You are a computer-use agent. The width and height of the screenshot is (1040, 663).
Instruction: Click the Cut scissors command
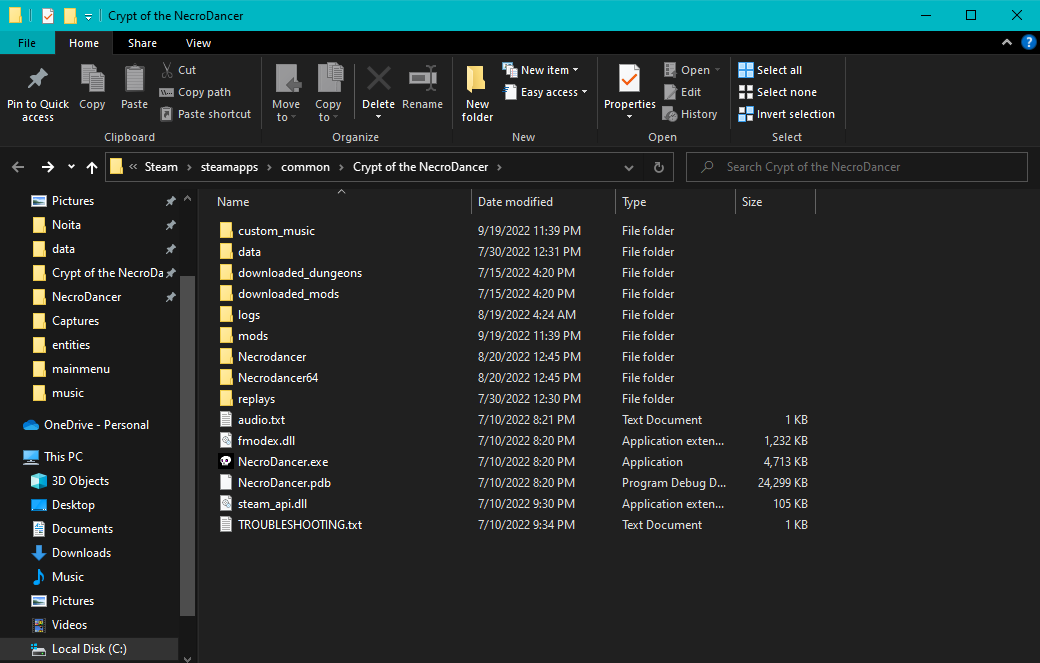(x=178, y=70)
